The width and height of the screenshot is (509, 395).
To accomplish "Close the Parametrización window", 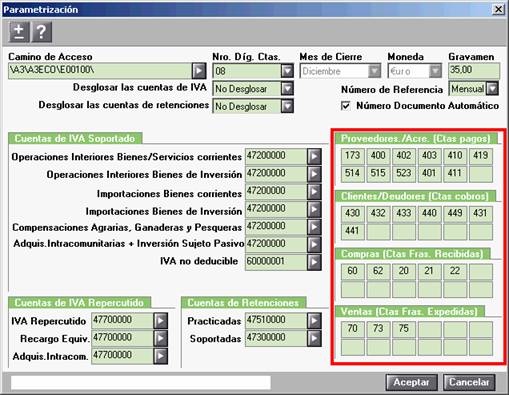I will click(498, 9).
